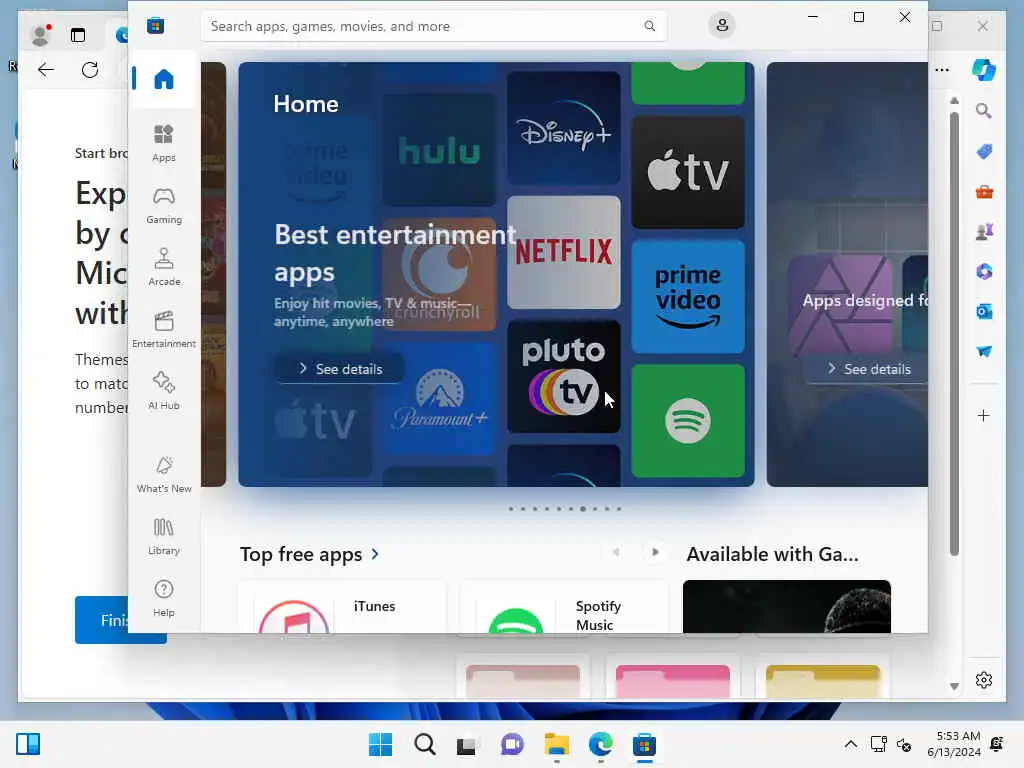1024x768 pixels.
Task: Select the active carousel page indicator dot
Action: pyautogui.click(x=583, y=509)
